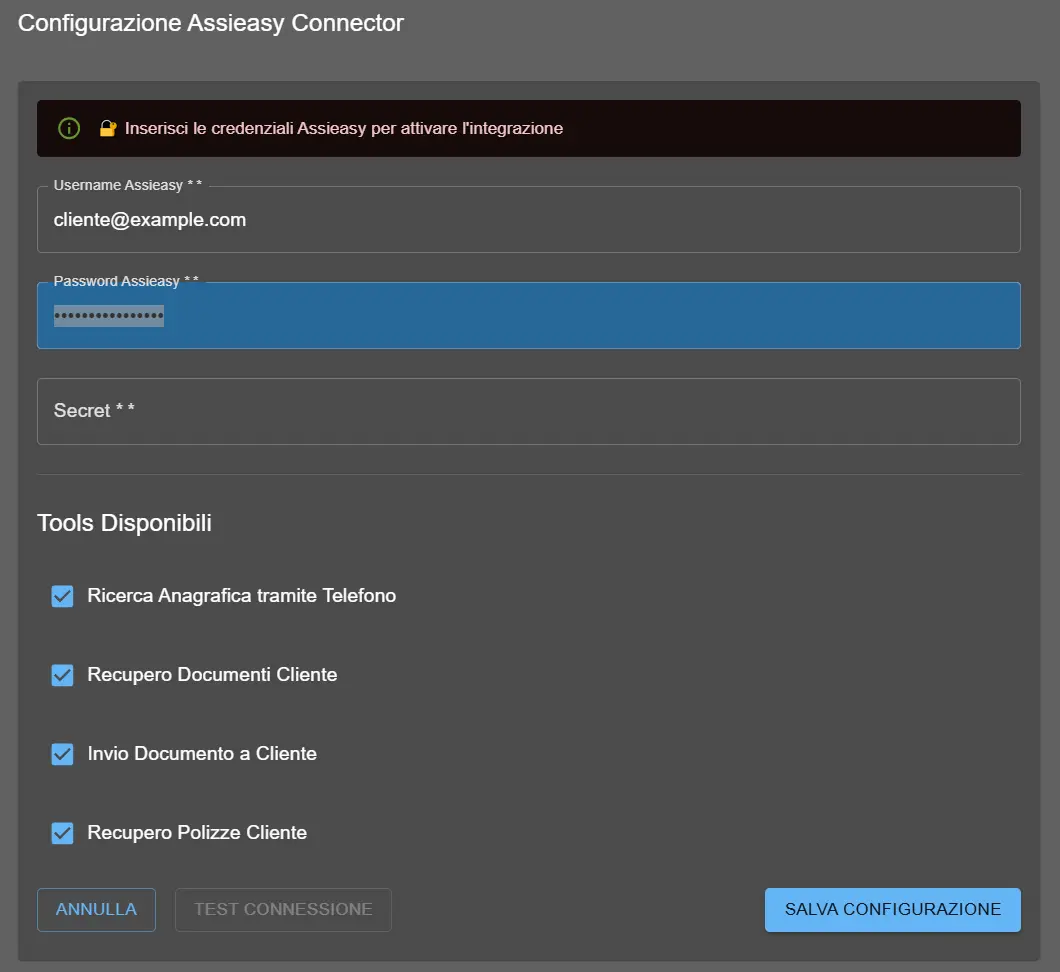Click the Tools Disponibili section heading
Viewport: 1060px width, 972px height.
coord(124,522)
